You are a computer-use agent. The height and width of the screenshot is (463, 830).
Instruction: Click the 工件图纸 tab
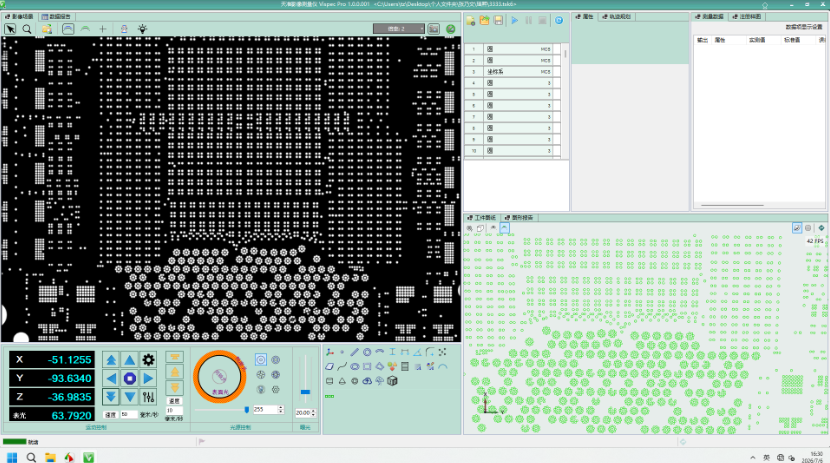tap(482, 217)
